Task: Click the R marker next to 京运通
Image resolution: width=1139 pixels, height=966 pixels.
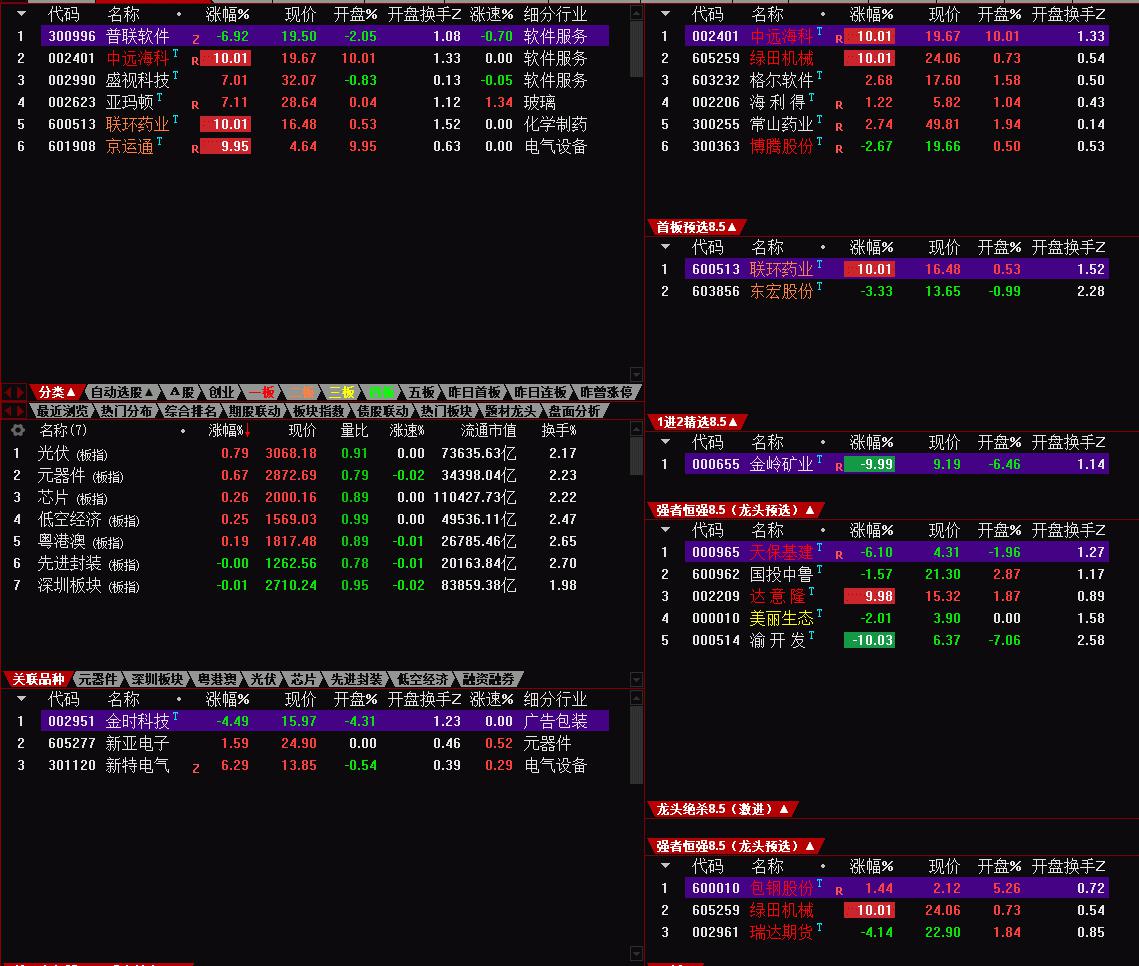Action: click(195, 149)
